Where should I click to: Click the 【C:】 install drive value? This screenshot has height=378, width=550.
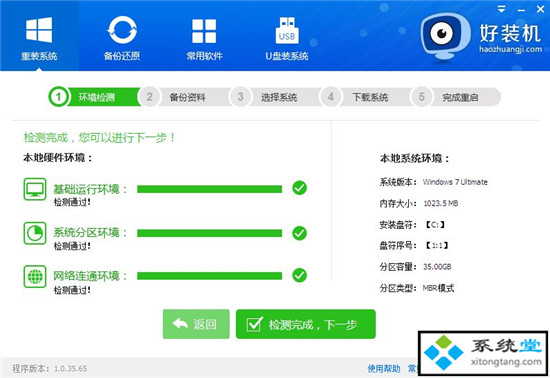[435, 225]
